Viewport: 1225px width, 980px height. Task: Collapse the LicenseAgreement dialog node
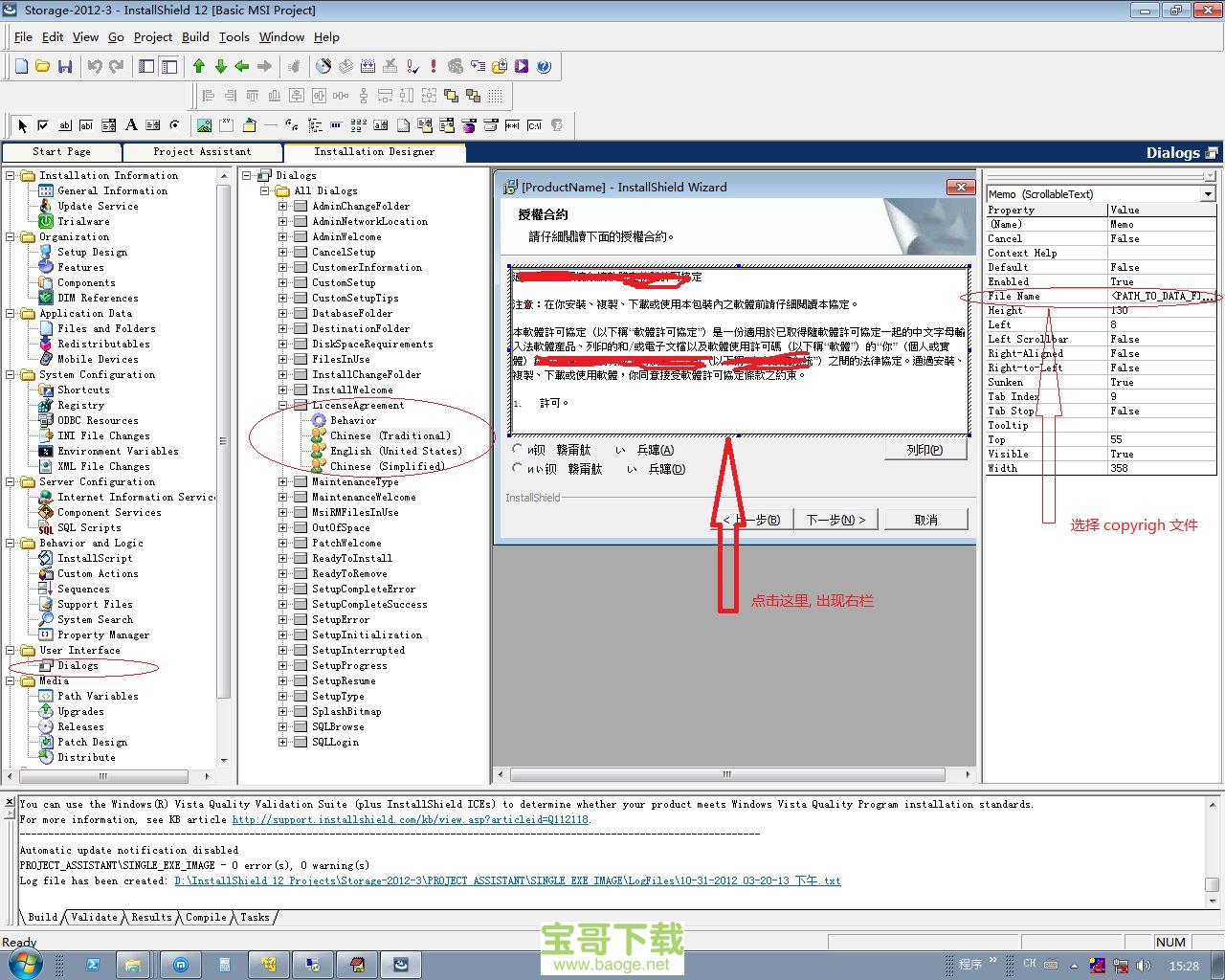pyautogui.click(x=282, y=405)
